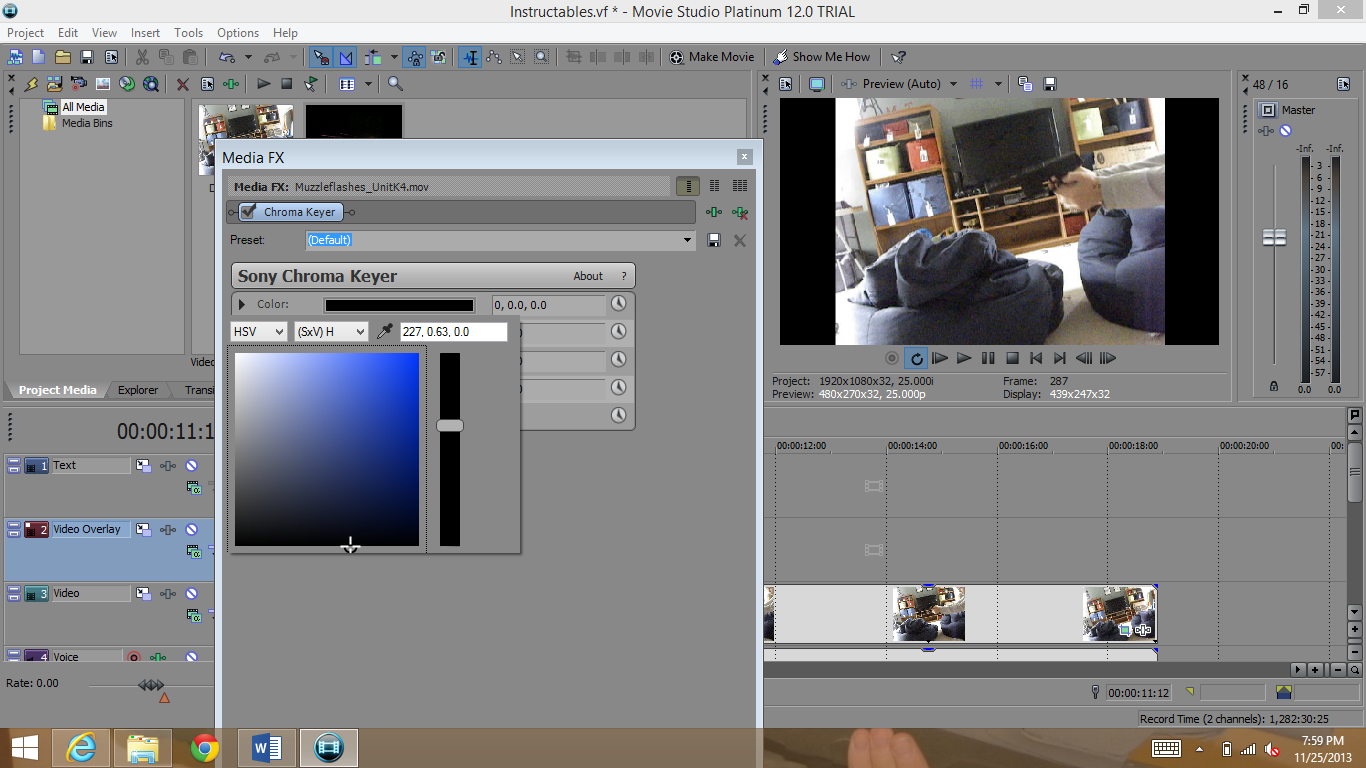Save the project with floppy icon
The height and width of the screenshot is (768, 1366).
coord(87,57)
